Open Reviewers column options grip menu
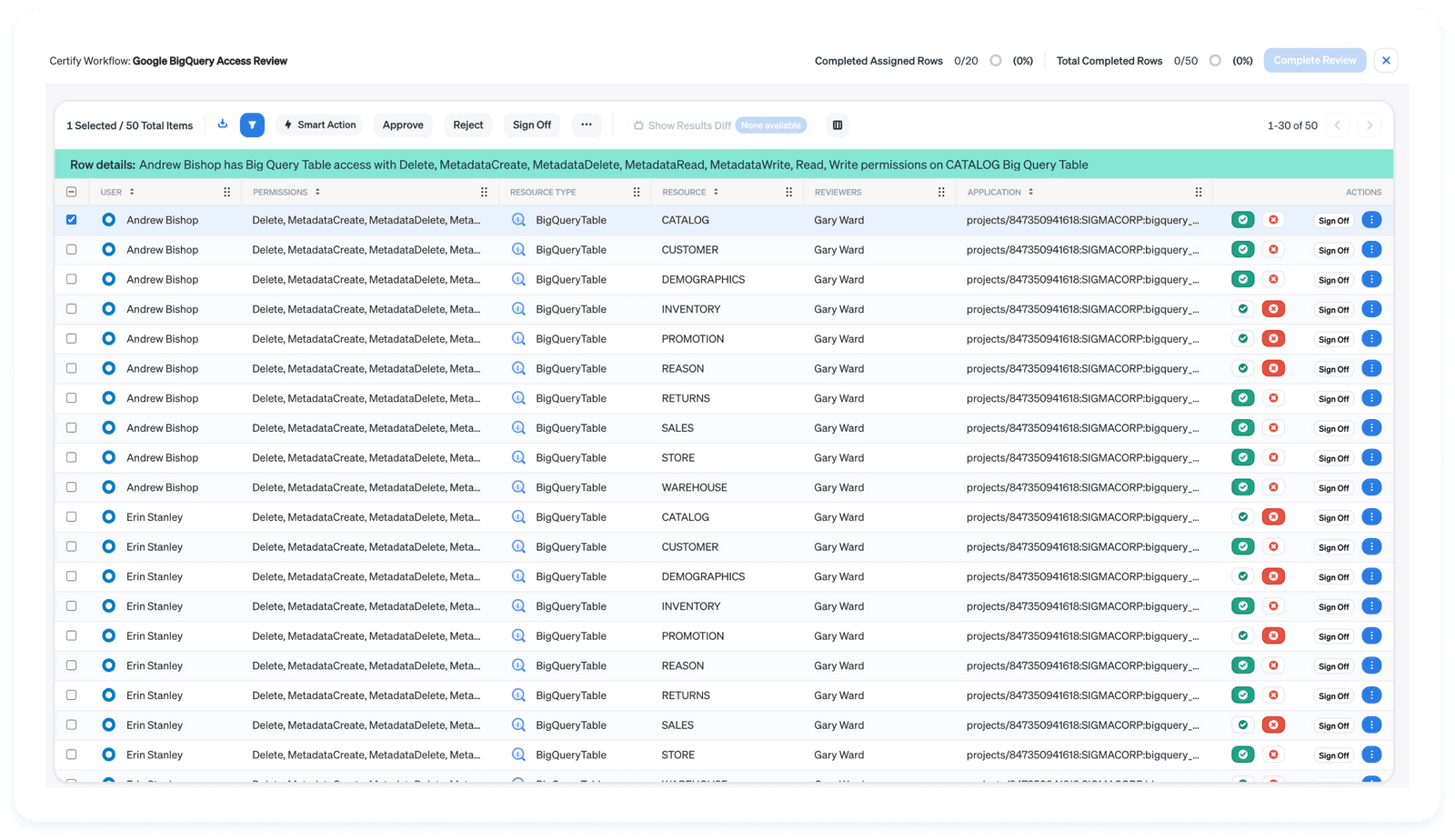 [941, 192]
